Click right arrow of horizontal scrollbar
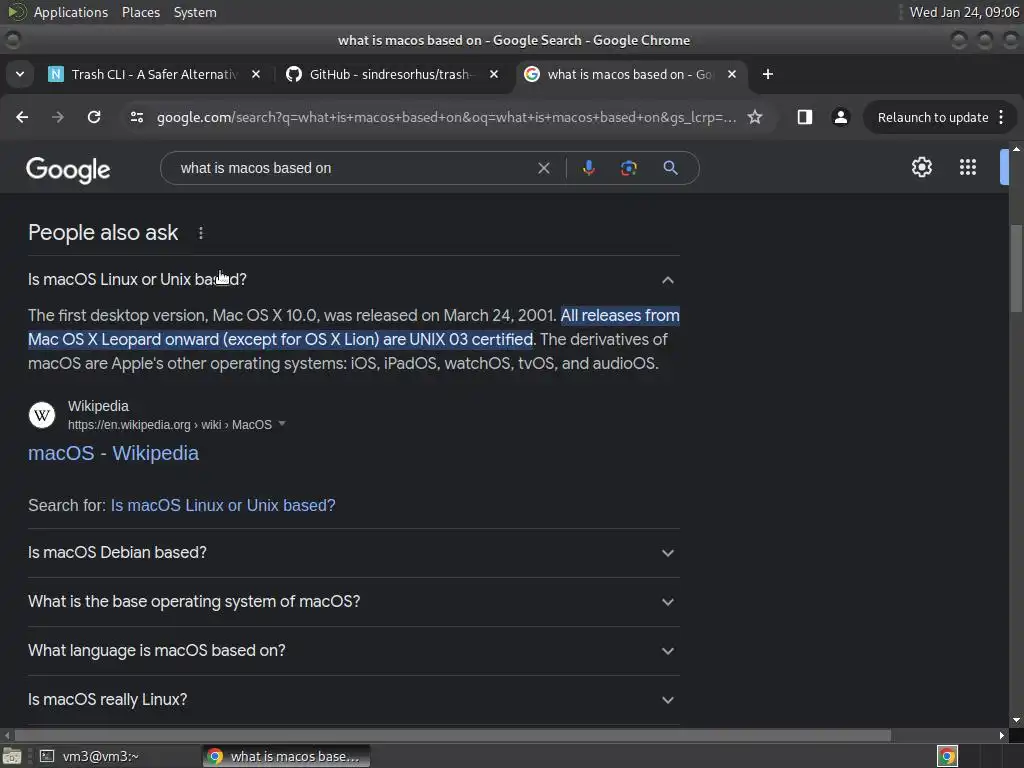 coord(1002,735)
